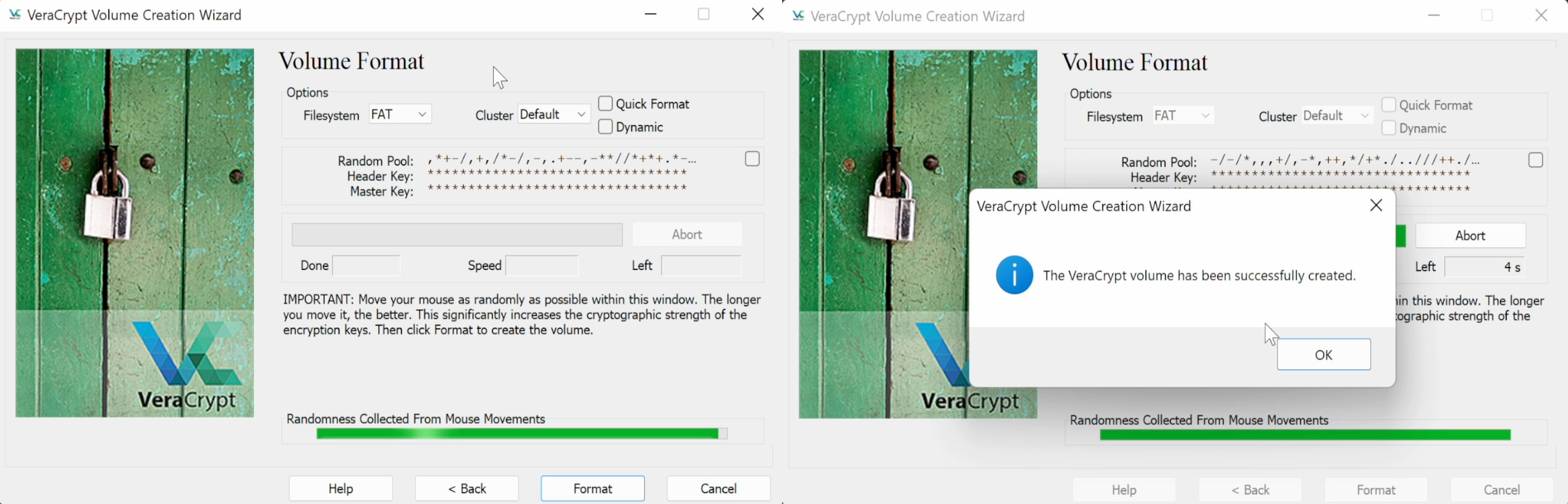
Task: Click the 'Random Pool:' label in the right window
Action: pyautogui.click(x=1159, y=162)
